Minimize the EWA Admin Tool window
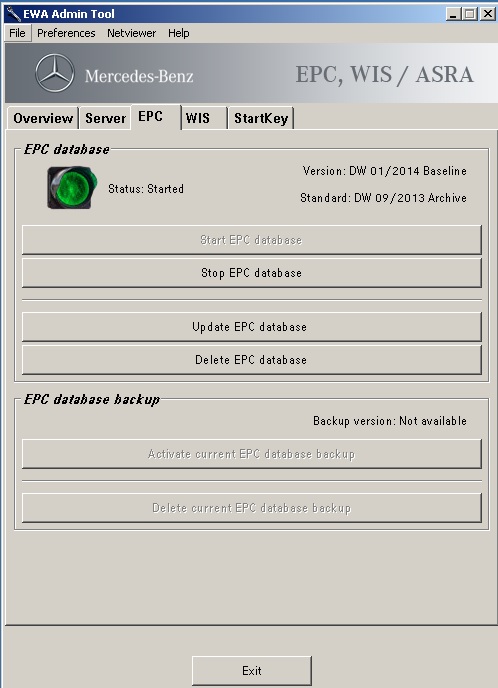 point(453,14)
